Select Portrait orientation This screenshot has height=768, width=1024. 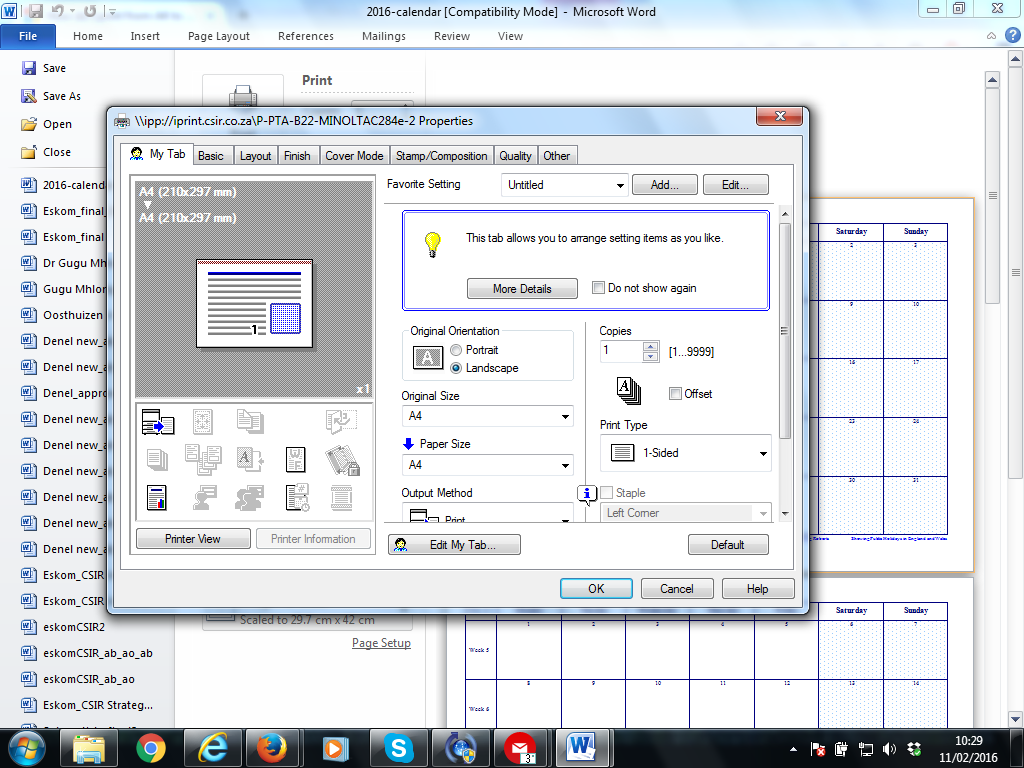coord(475,350)
